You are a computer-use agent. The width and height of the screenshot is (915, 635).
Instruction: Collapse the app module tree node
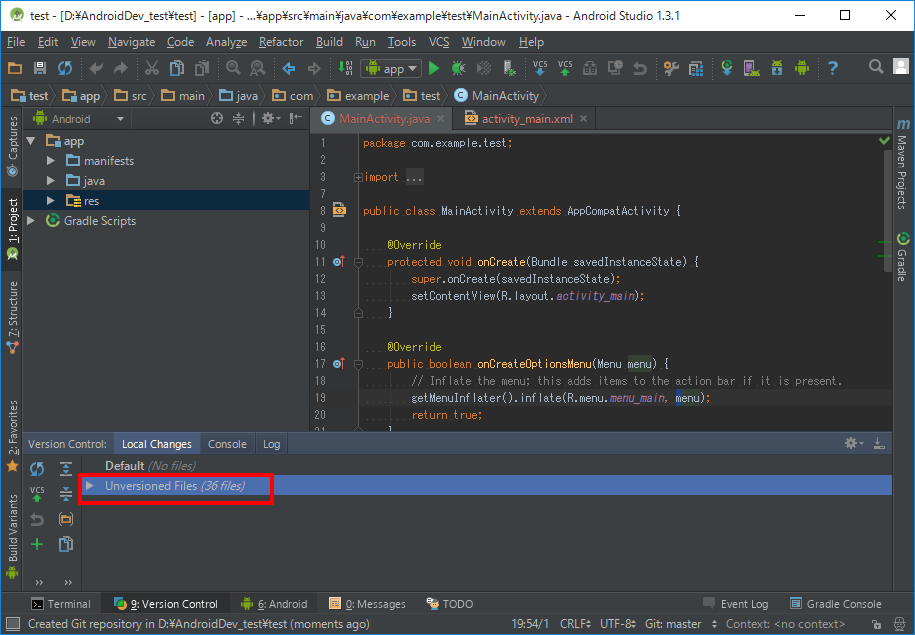(31, 141)
